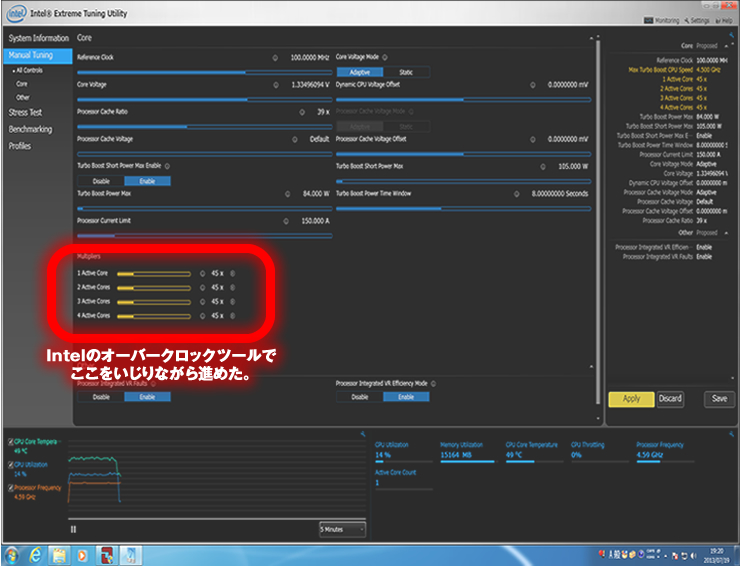Click the Discard button

(670, 398)
